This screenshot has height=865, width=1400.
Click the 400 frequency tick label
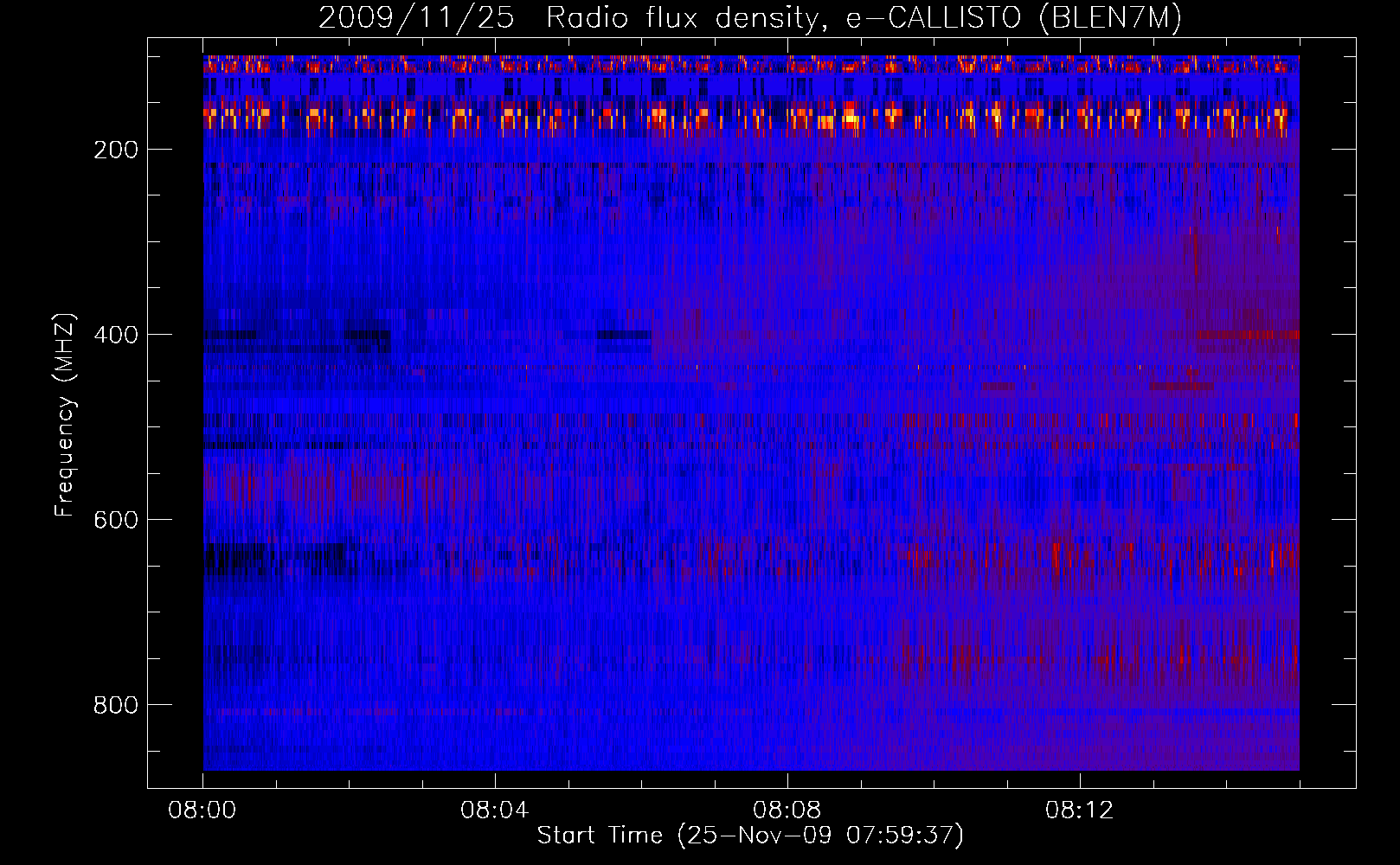click(115, 335)
